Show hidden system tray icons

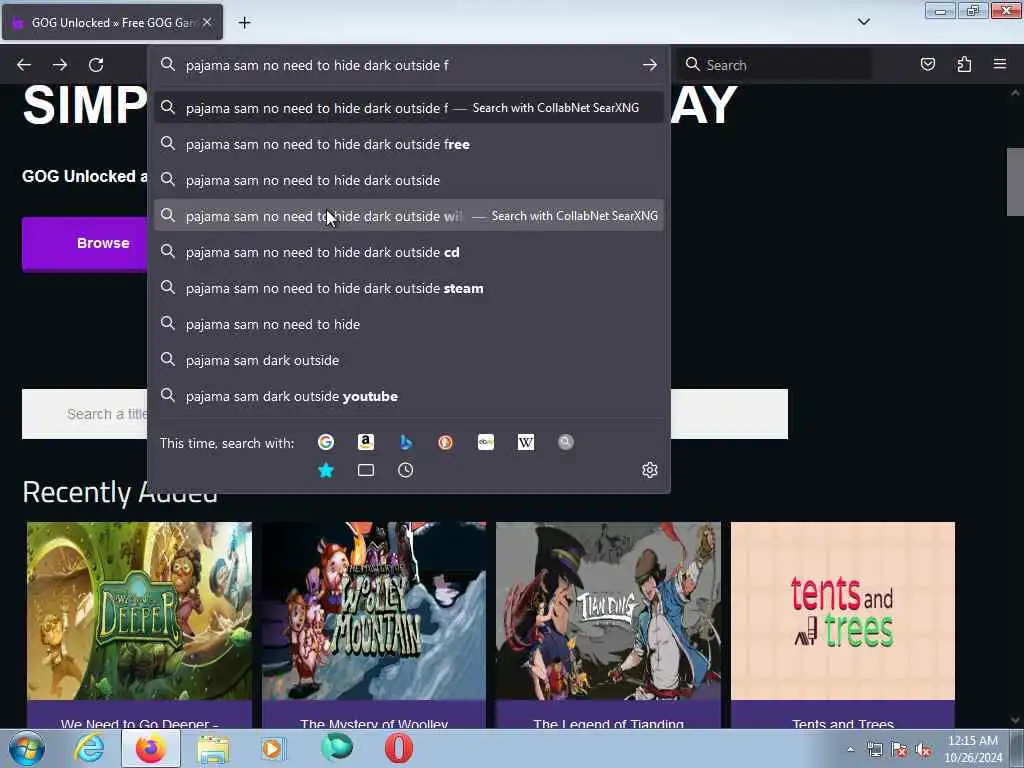point(850,750)
